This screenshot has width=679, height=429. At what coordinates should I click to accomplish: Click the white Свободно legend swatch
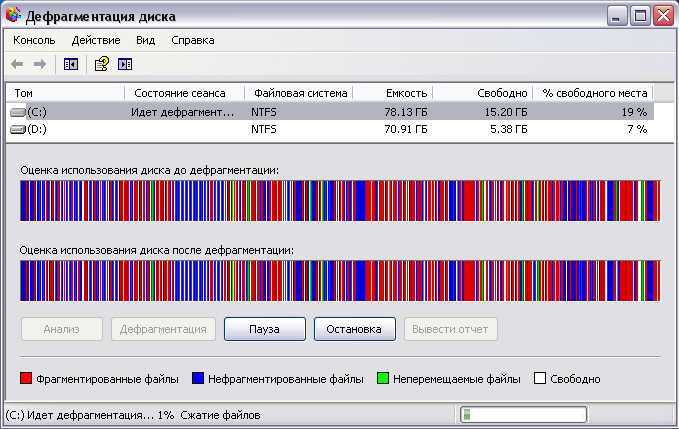click(x=540, y=378)
